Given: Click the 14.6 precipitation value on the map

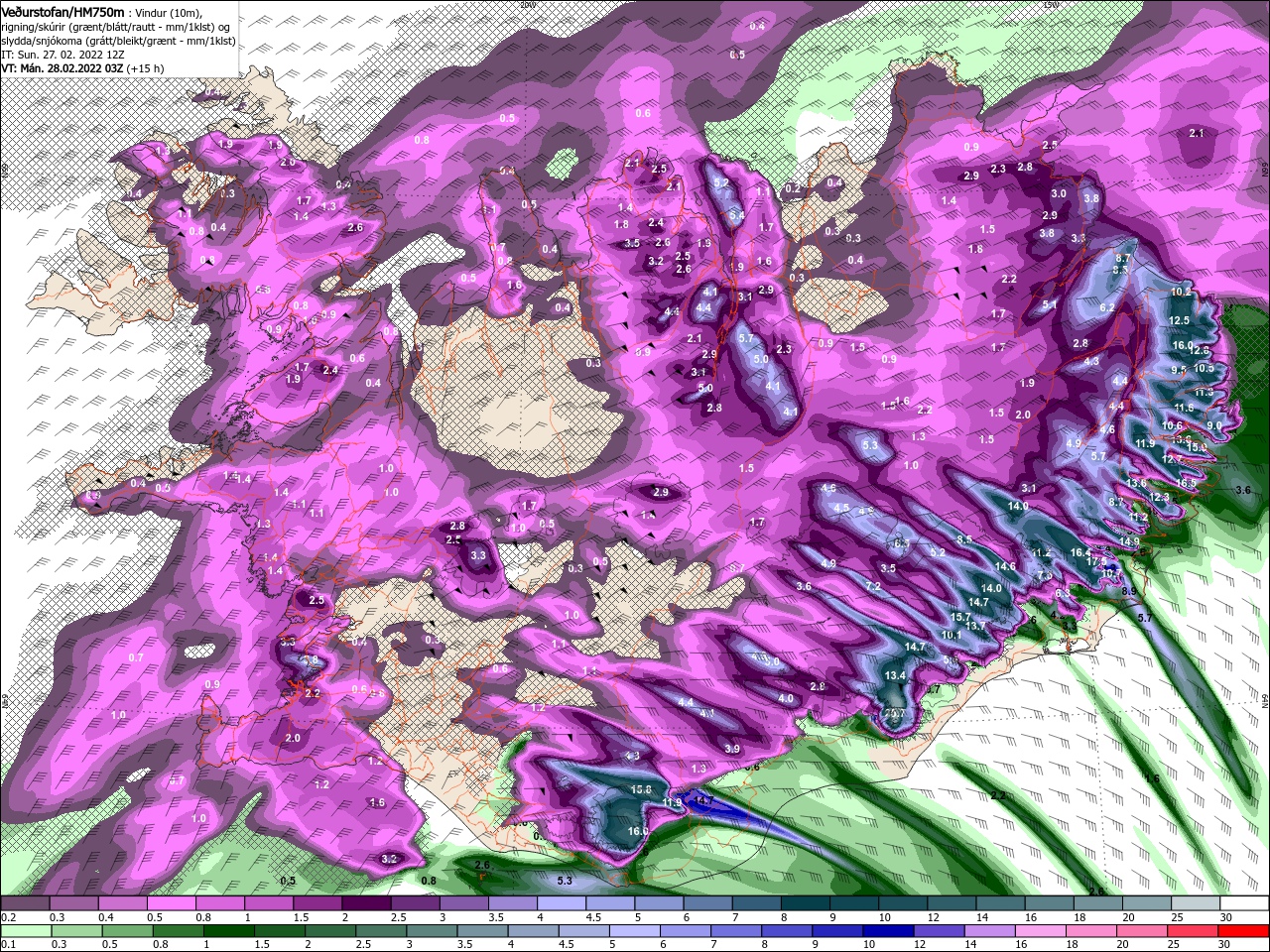Looking at the screenshot, I should (1005, 566).
